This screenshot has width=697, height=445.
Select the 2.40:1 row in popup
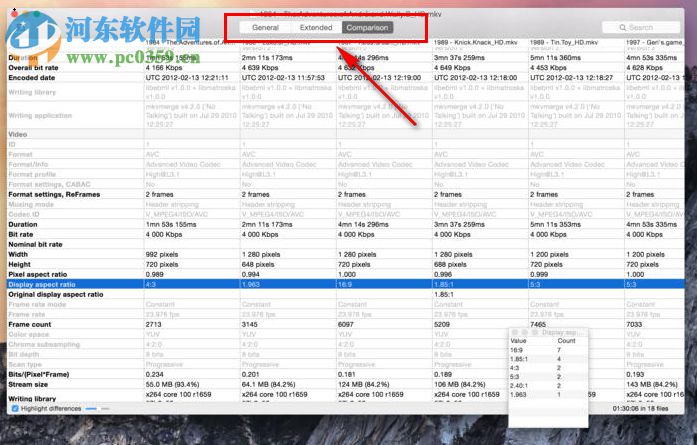click(x=548, y=385)
